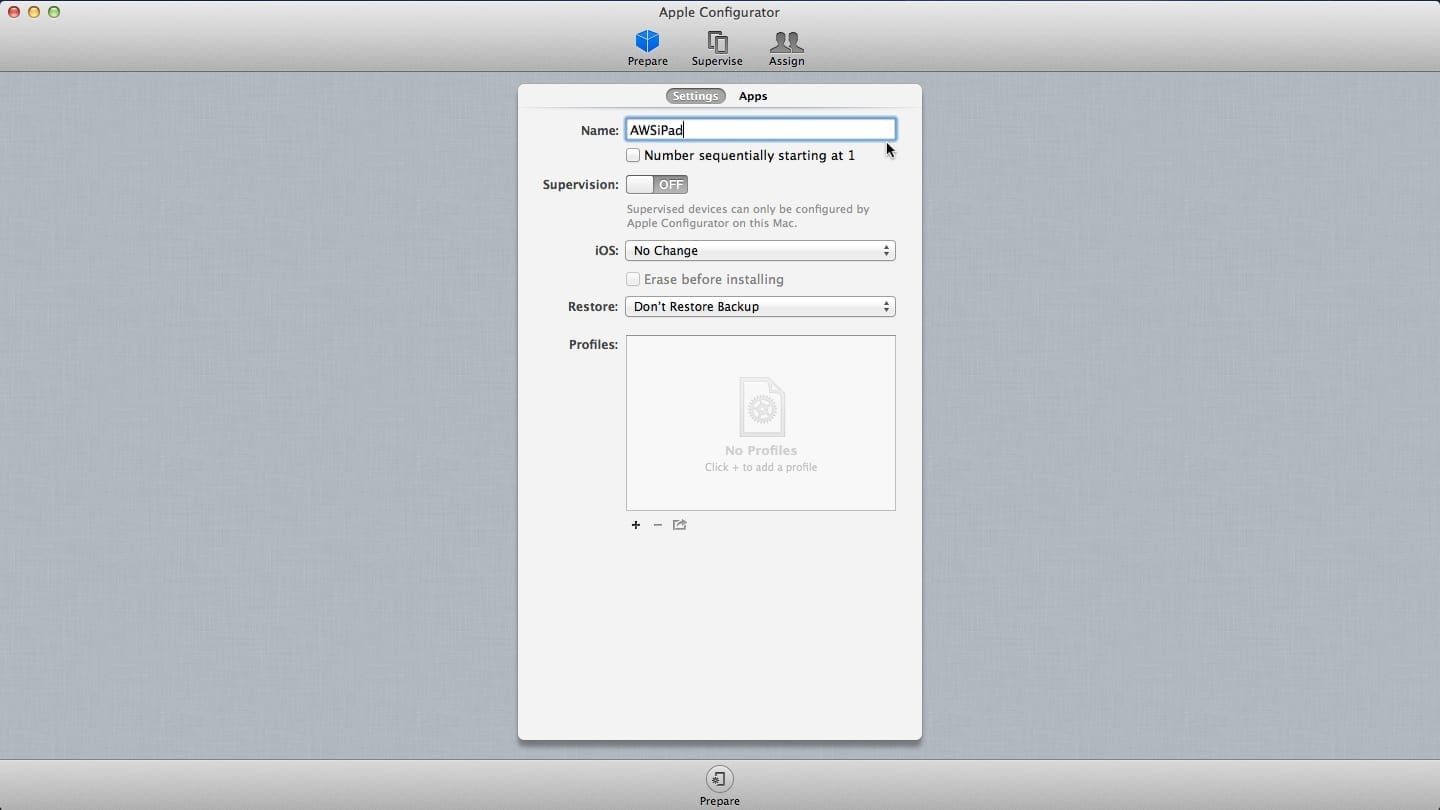Open the Restore backup dropdown
The width and height of the screenshot is (1440, 810).
coord(760,307)
